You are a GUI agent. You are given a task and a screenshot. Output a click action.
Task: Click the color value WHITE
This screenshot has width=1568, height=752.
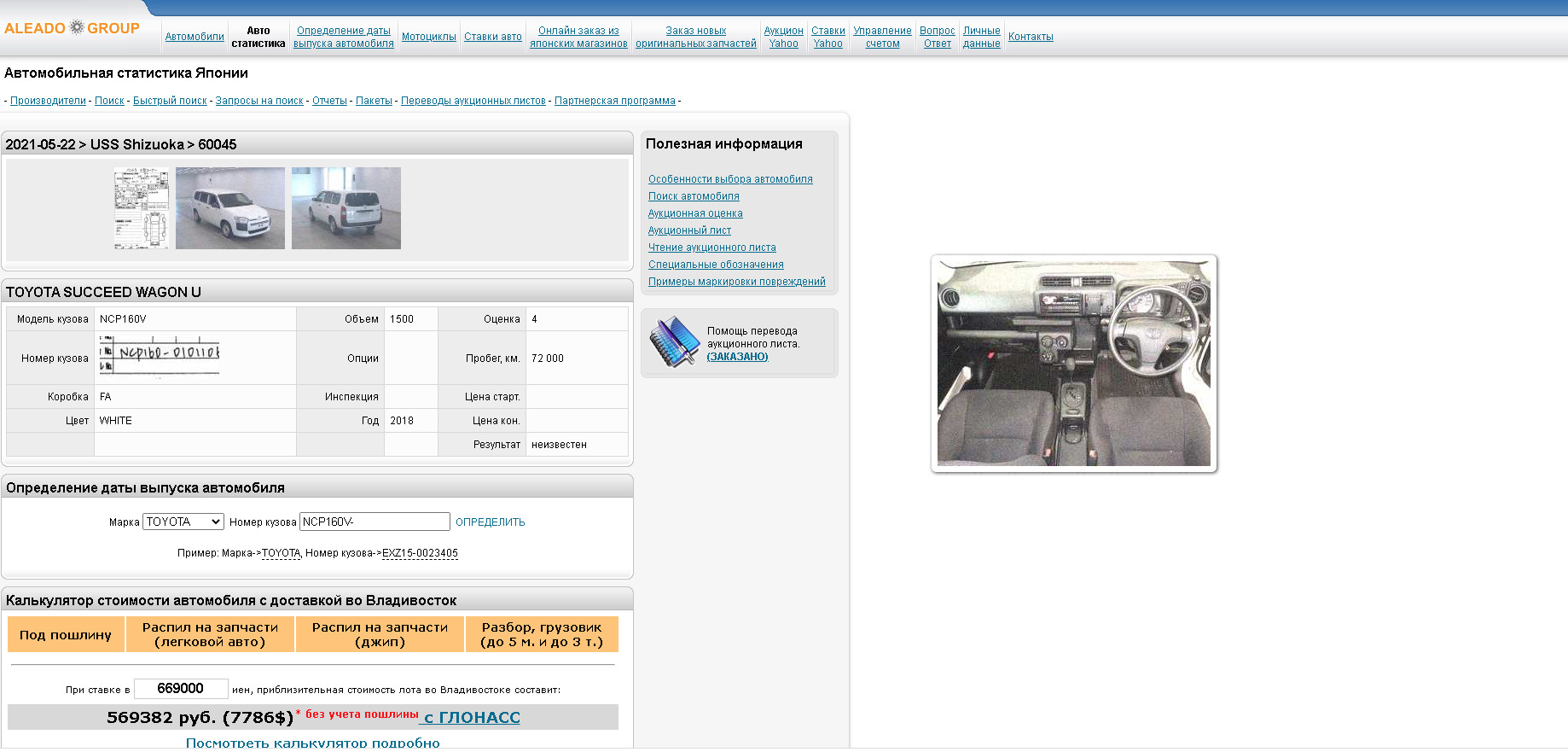pyautogui.click(x=116, y=421)
